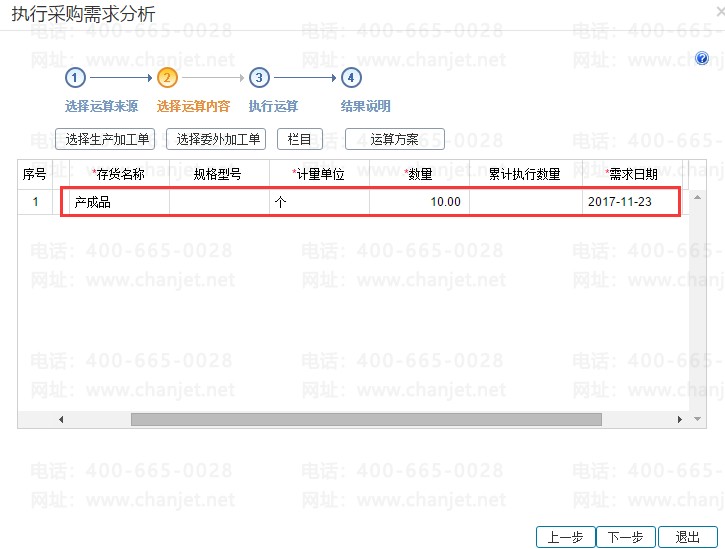725x549 pixels.
Task: Select the 规格型号 column header
Action: pos(219,174)
